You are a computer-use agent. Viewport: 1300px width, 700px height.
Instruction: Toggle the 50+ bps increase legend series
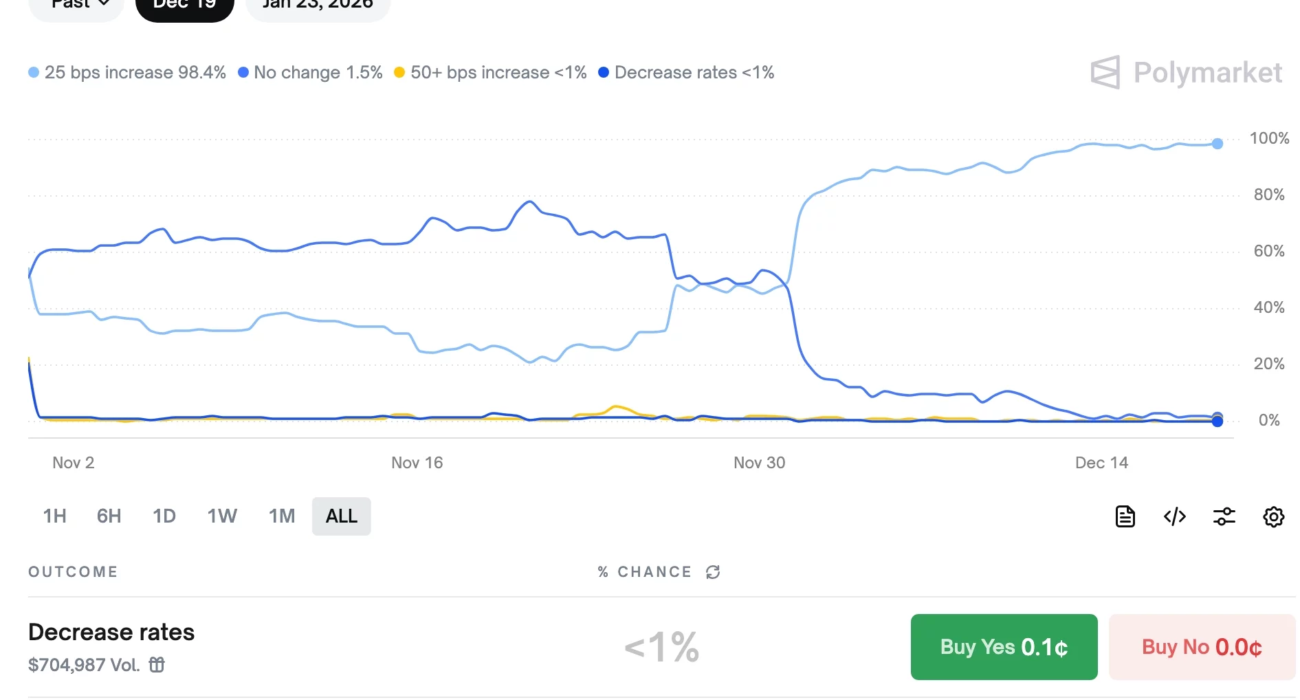pos(490,73)
